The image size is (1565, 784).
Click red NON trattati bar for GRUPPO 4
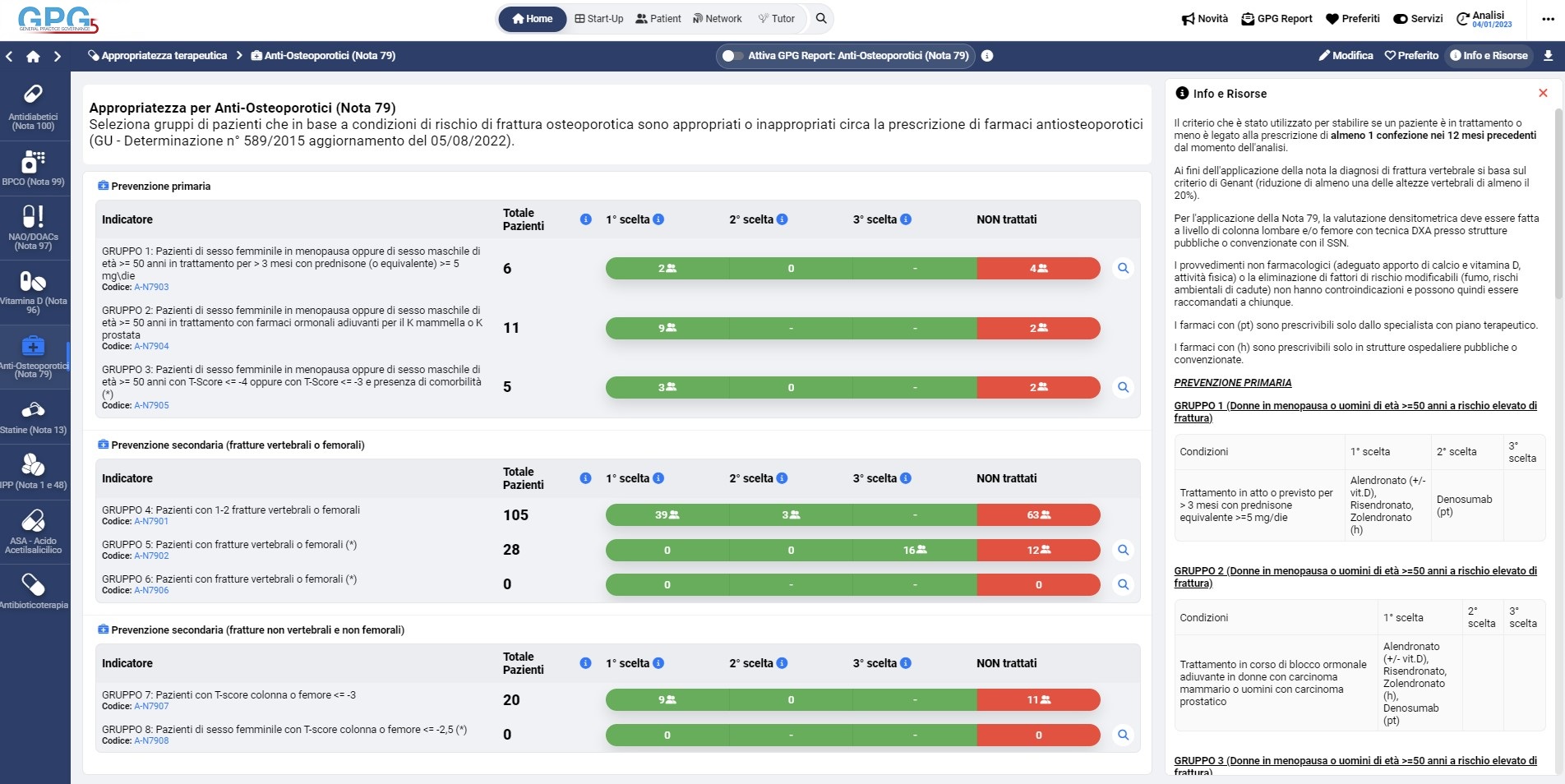pos(1038,515)
